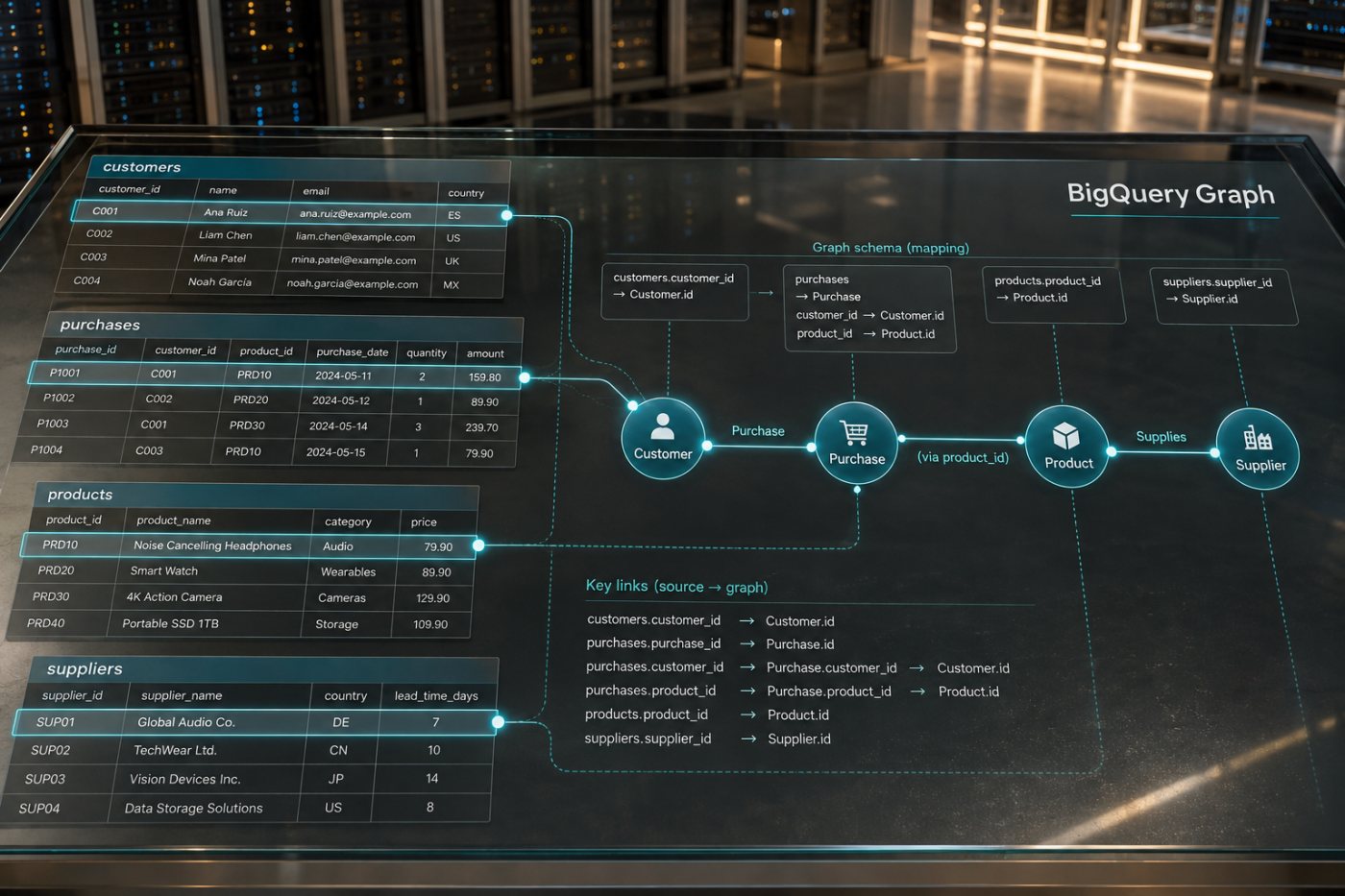This screenshot has width=1345, height=896.
Task: Click the C004 customer_id cell
Action: pos(86,280)
